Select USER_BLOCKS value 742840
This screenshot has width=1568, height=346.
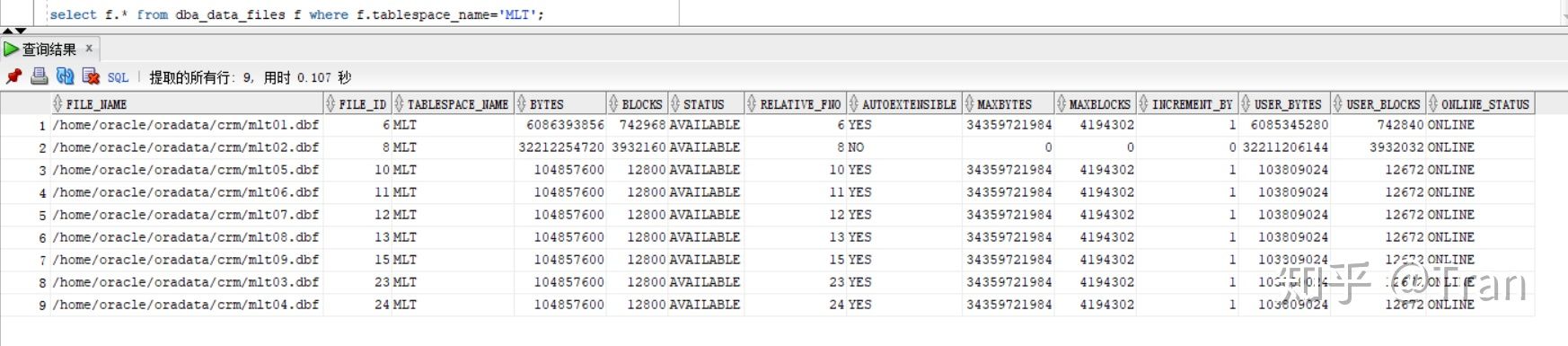(x=1379, y=125)
